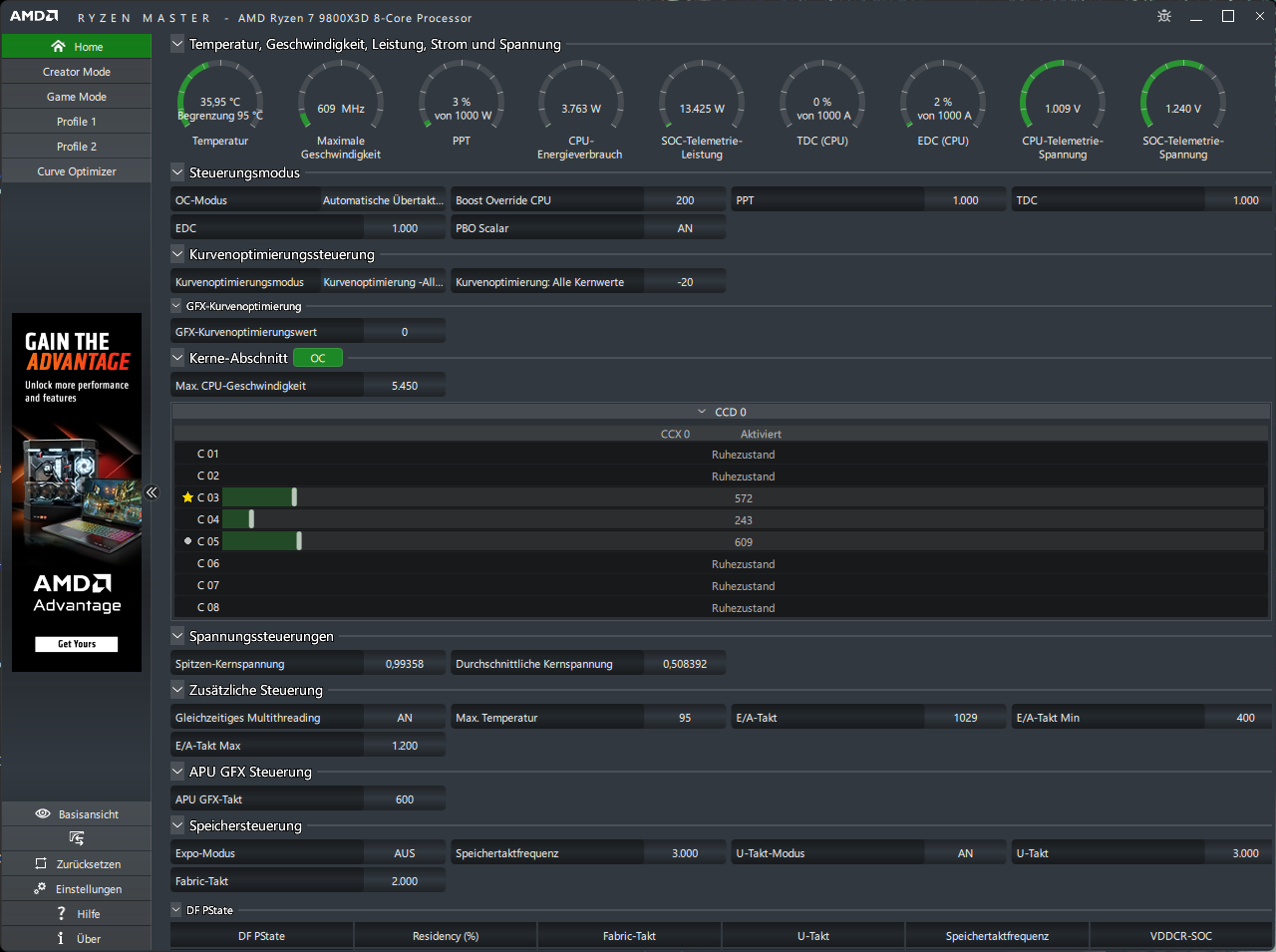
Task: Collapse the Kerne-Abschnitt section chevron
Action: point(177,358)
